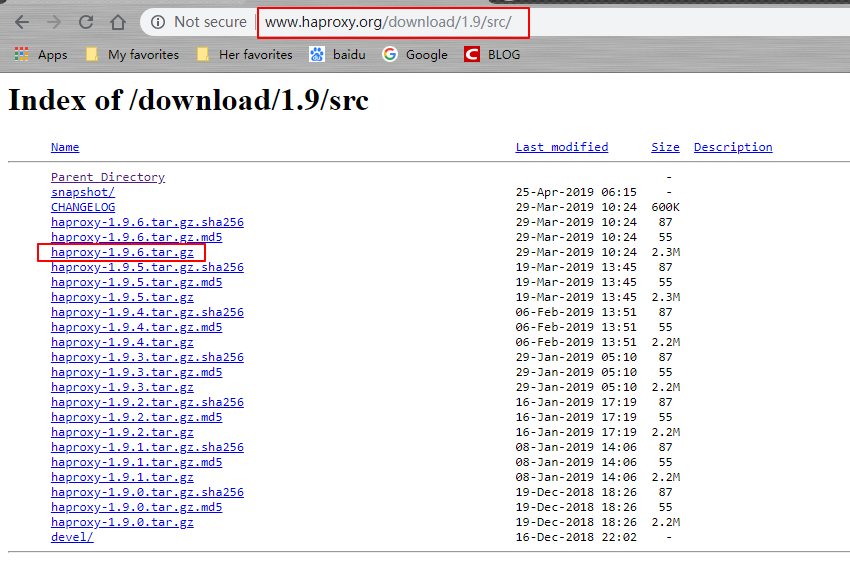Download haproxy-1.9.5.tar.gz.md5
The width and height of the screenshot is (850, 564).
click(137, 282)
